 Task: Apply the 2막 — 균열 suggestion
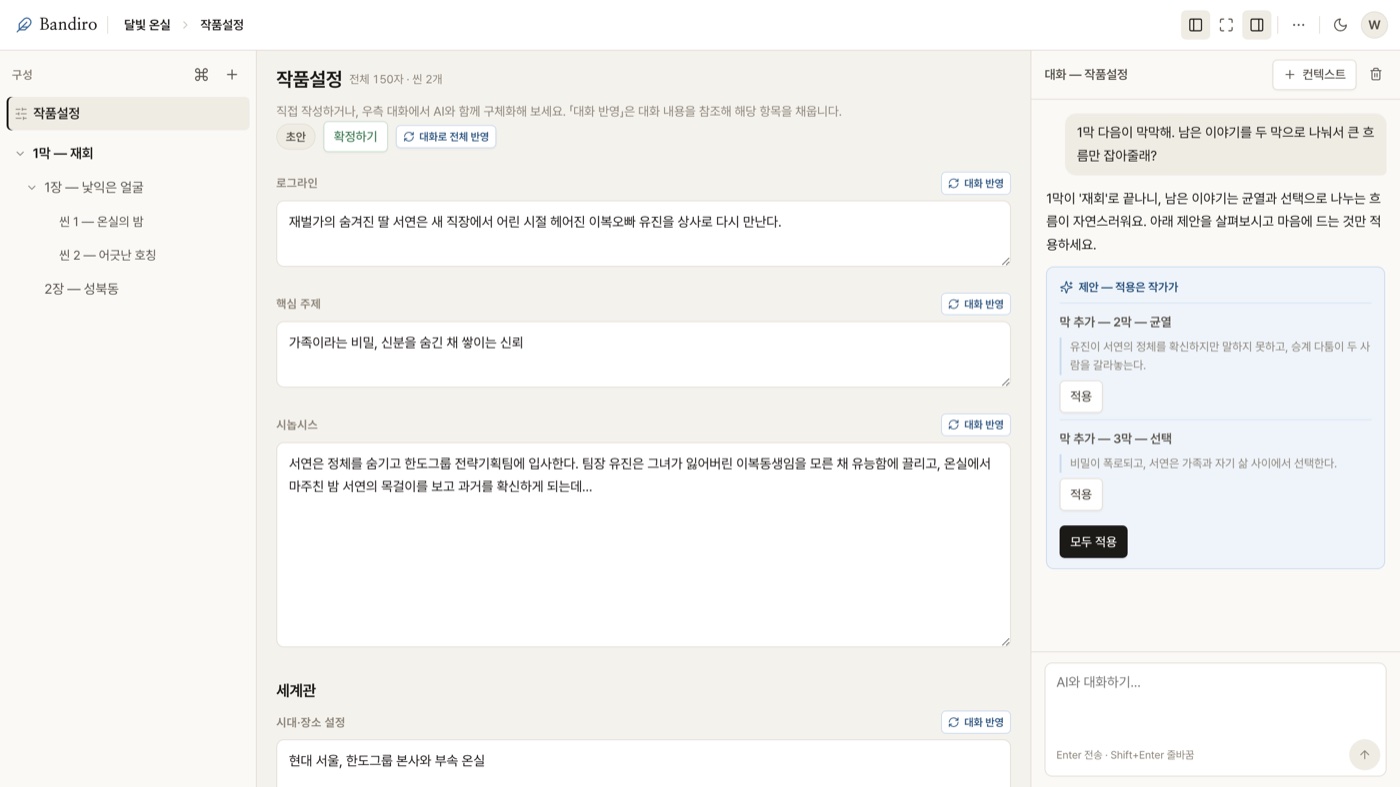click(x=1081, y=397)
